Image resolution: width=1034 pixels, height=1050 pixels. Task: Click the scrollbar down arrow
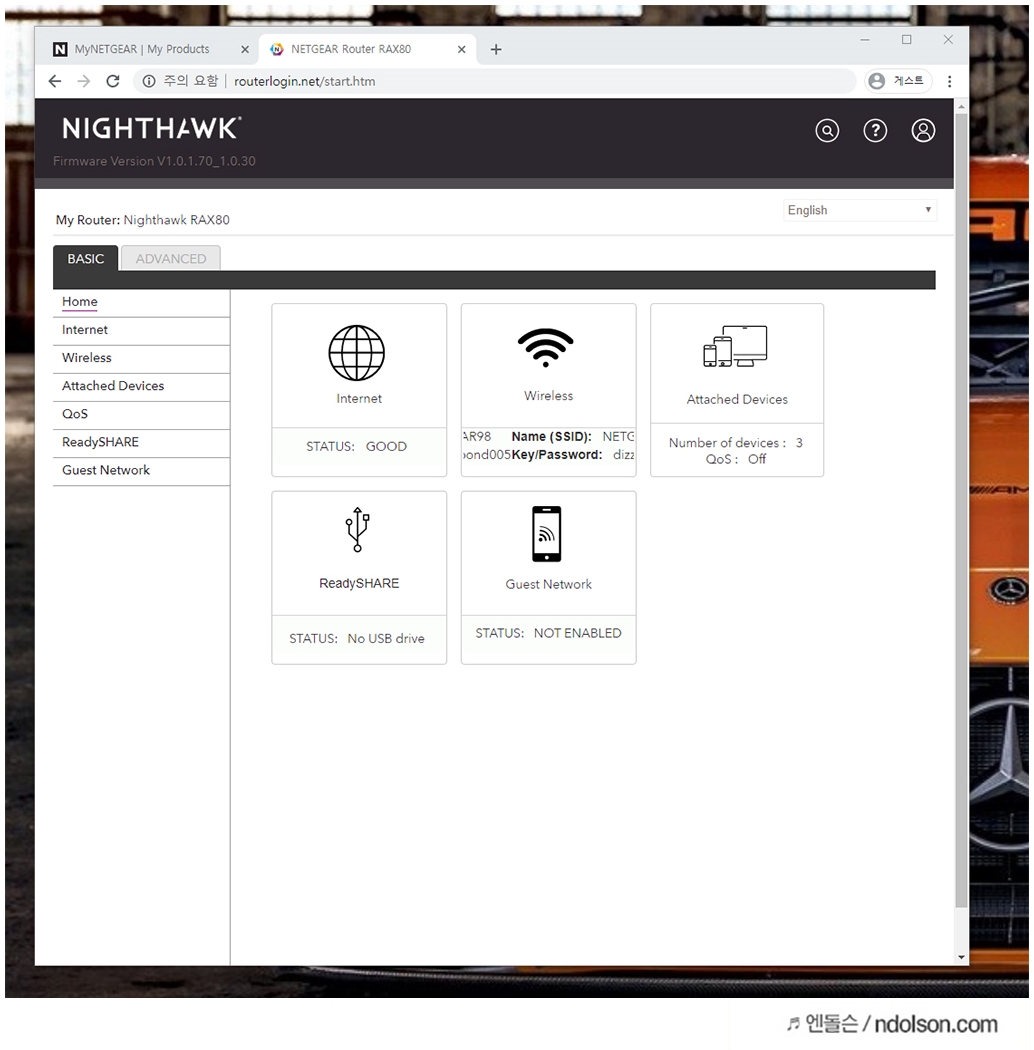pos(962,958)
